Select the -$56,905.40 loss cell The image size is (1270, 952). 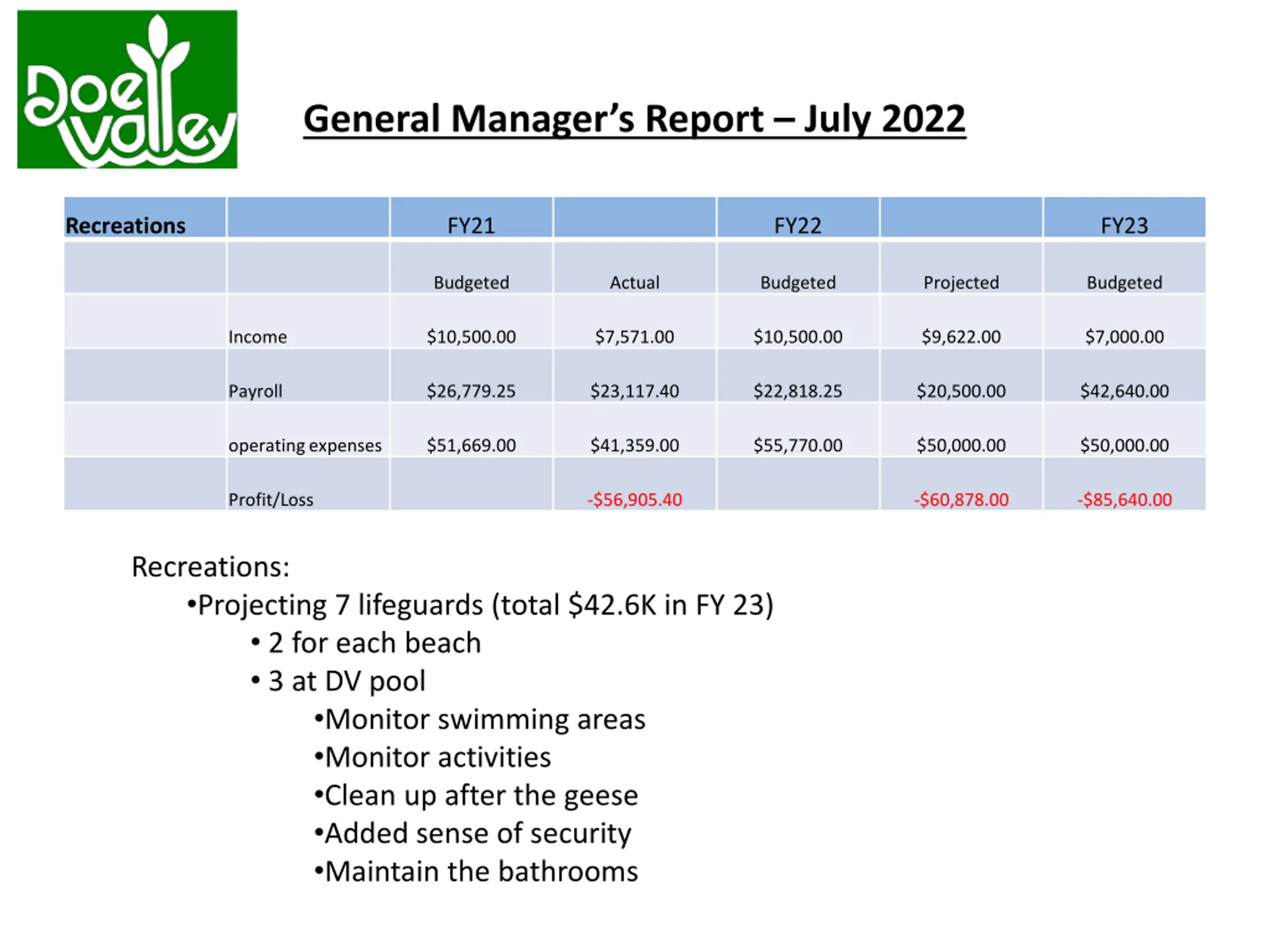[x=635, y=484]
